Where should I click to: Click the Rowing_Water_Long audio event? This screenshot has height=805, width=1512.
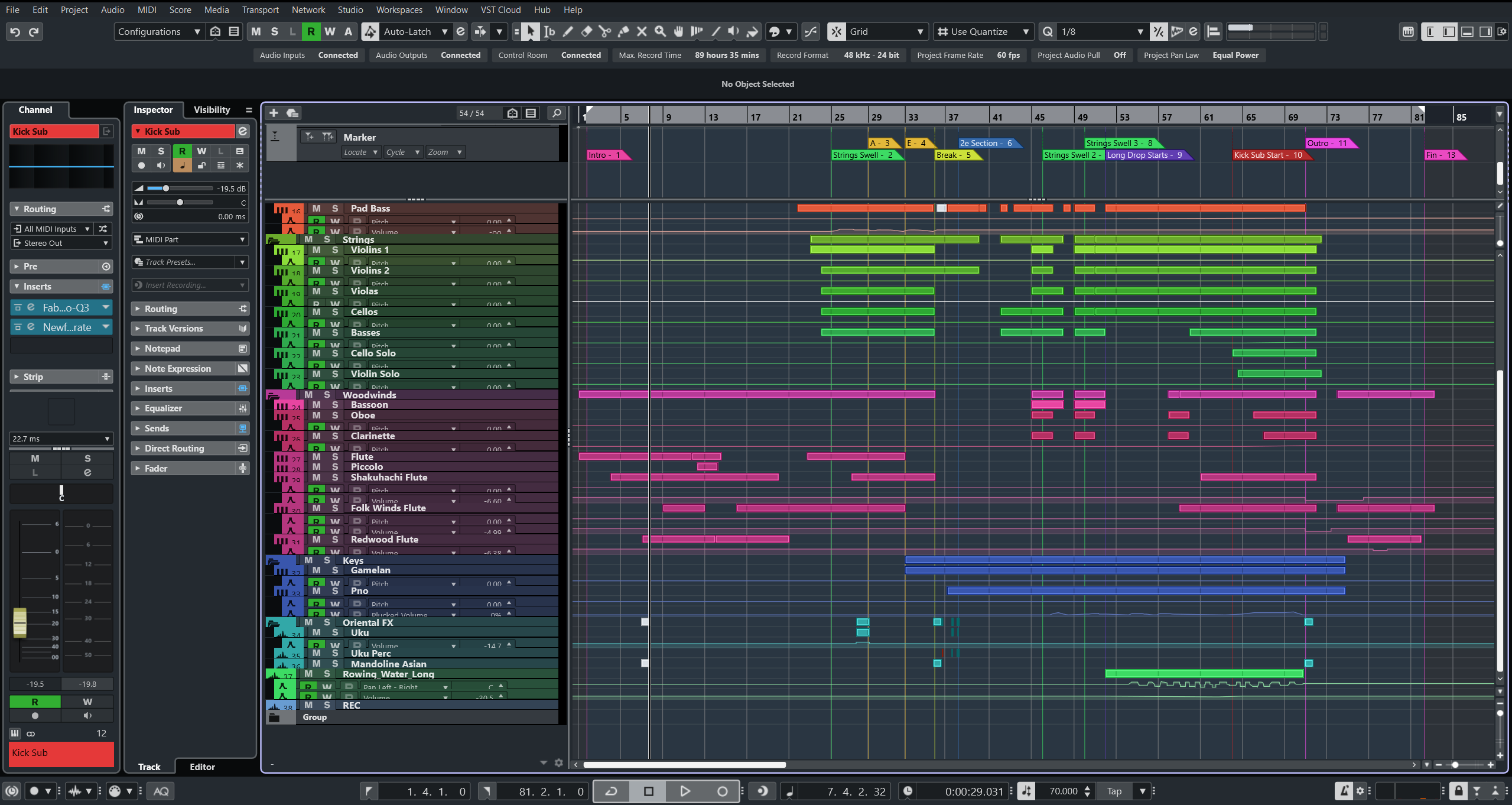(x=1204, y=674)
